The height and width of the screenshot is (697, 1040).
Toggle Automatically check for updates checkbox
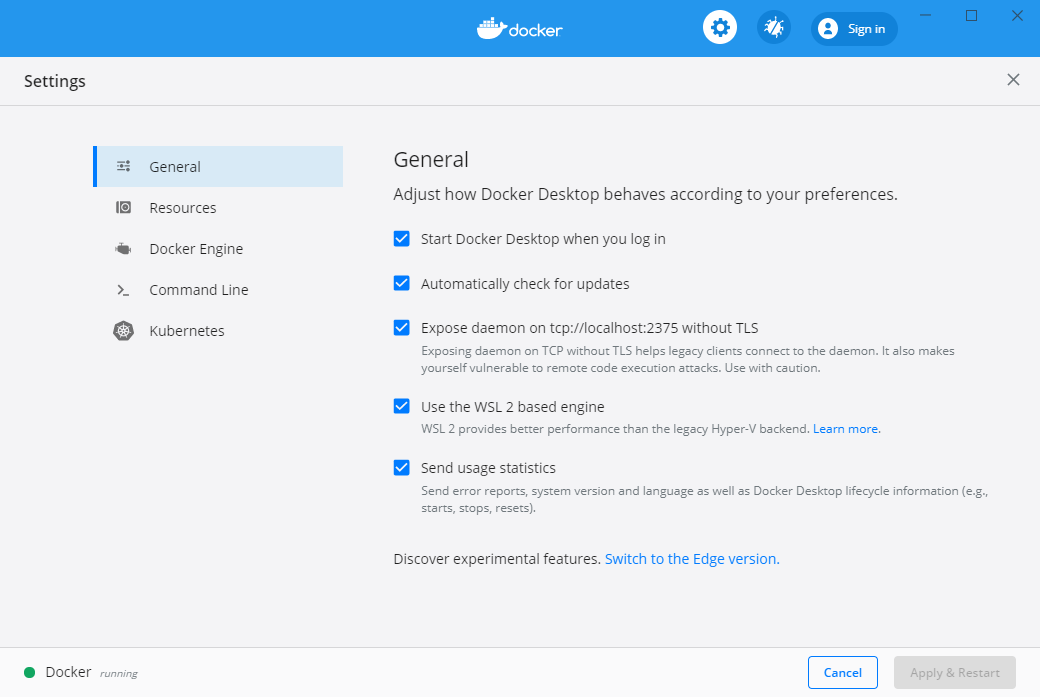(401, 283)
